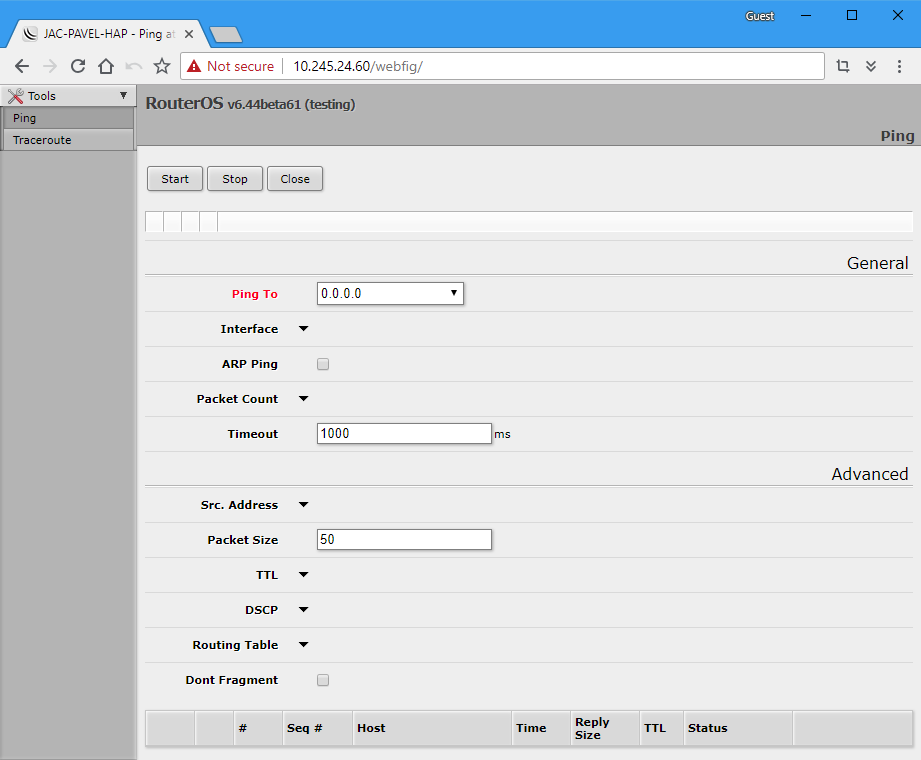The height and width of the screenshot is (760, 921).
Task: Click the Timeout input field
Action: pos(404,433)
